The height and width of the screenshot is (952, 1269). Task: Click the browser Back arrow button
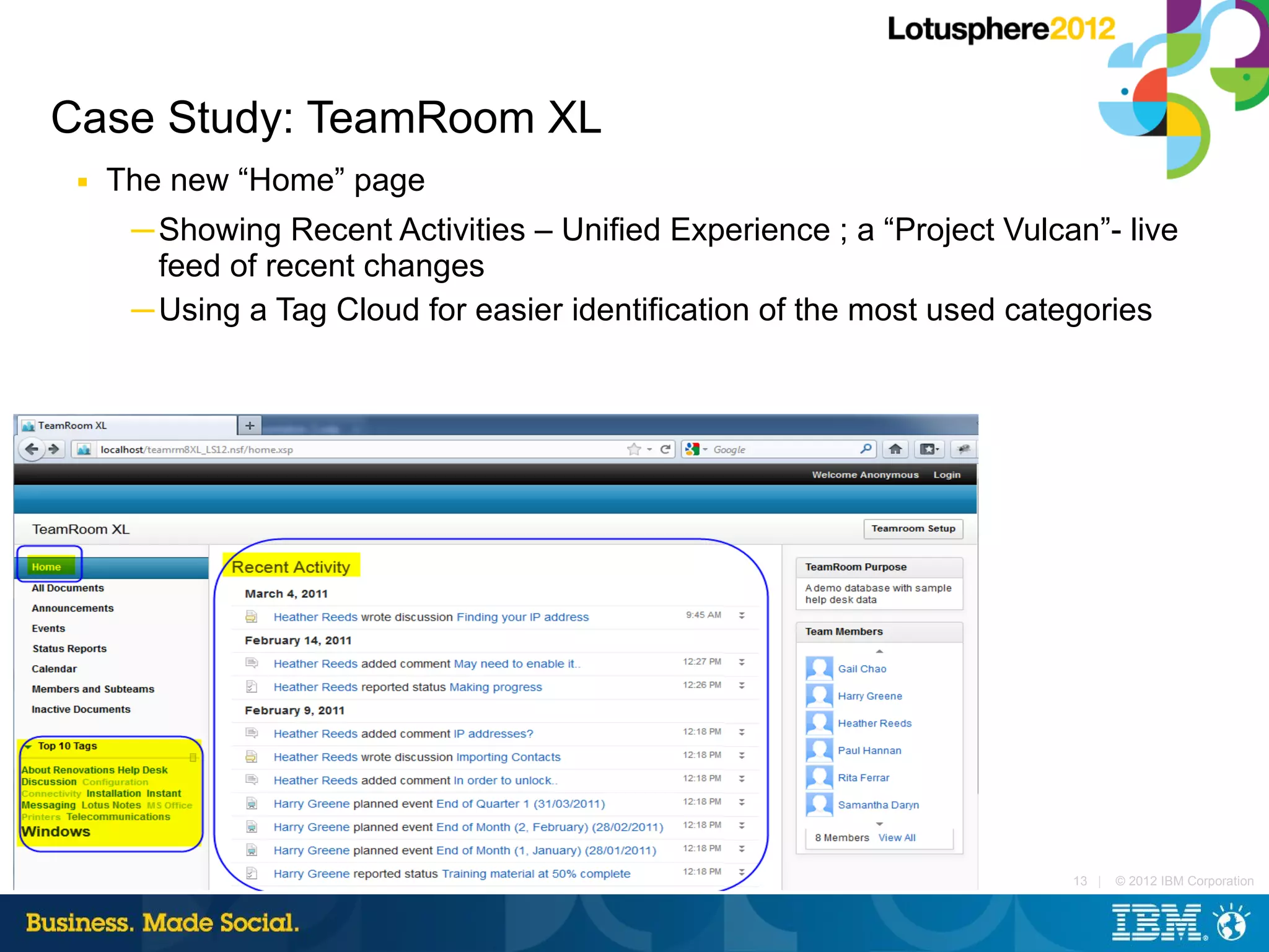click(x=32, y=449)
